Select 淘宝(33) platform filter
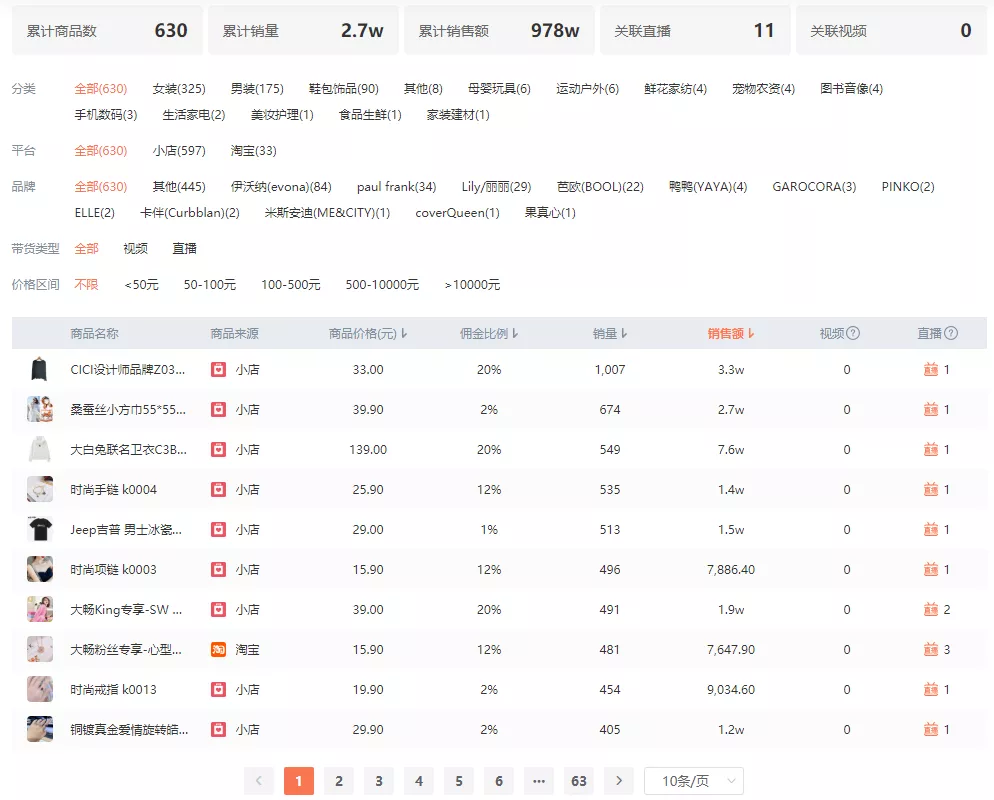The height and width of the screenshot is (800, 994). pyautogui.click(x=253, y=151)
